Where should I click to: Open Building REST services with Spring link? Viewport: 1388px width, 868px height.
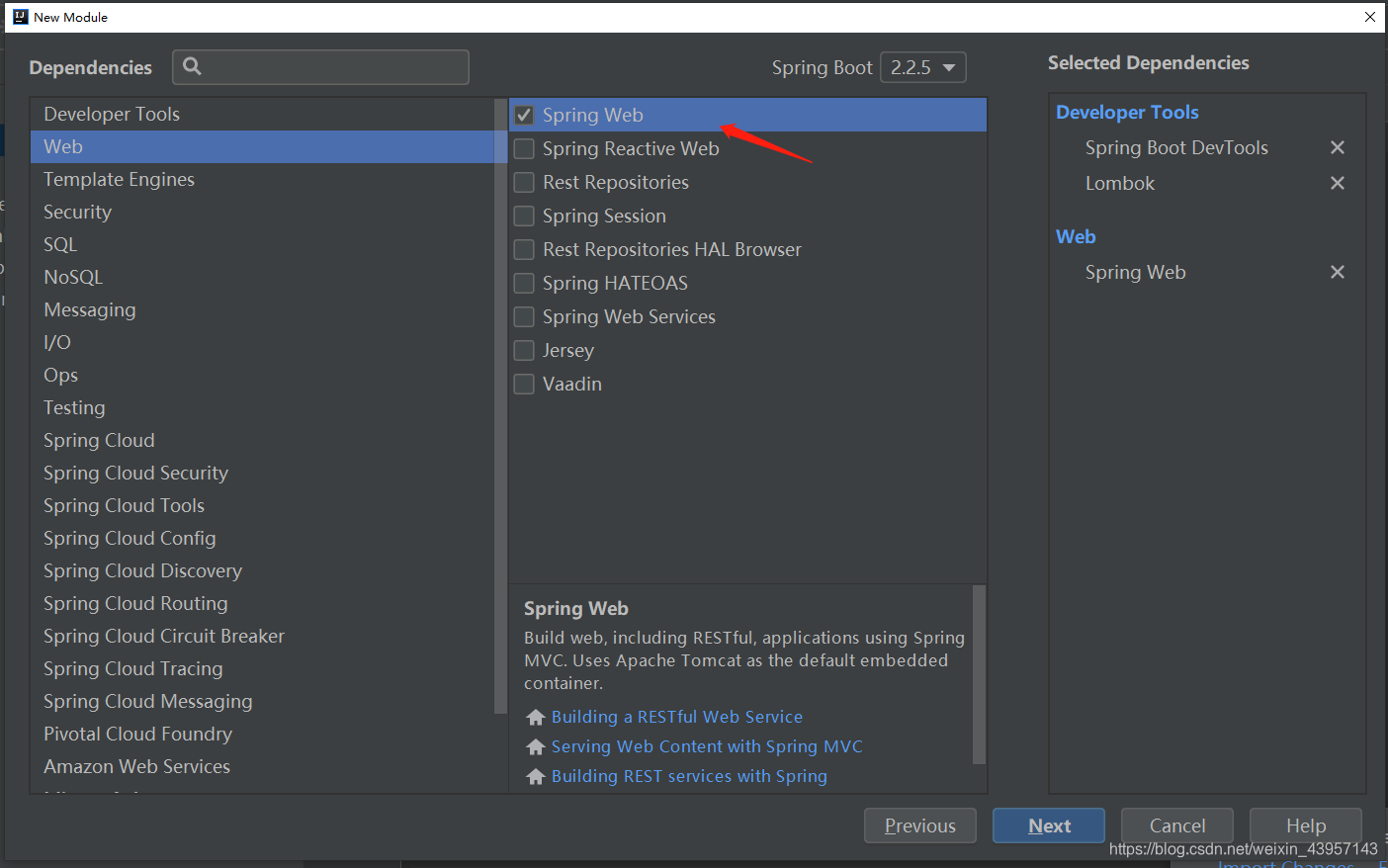tap(689, 776)
